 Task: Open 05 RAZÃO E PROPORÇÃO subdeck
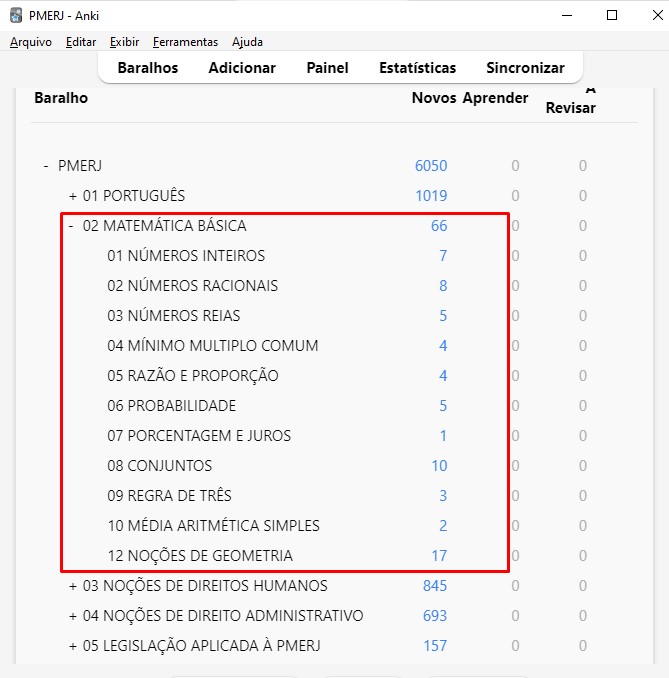click(x=193, y=376)
